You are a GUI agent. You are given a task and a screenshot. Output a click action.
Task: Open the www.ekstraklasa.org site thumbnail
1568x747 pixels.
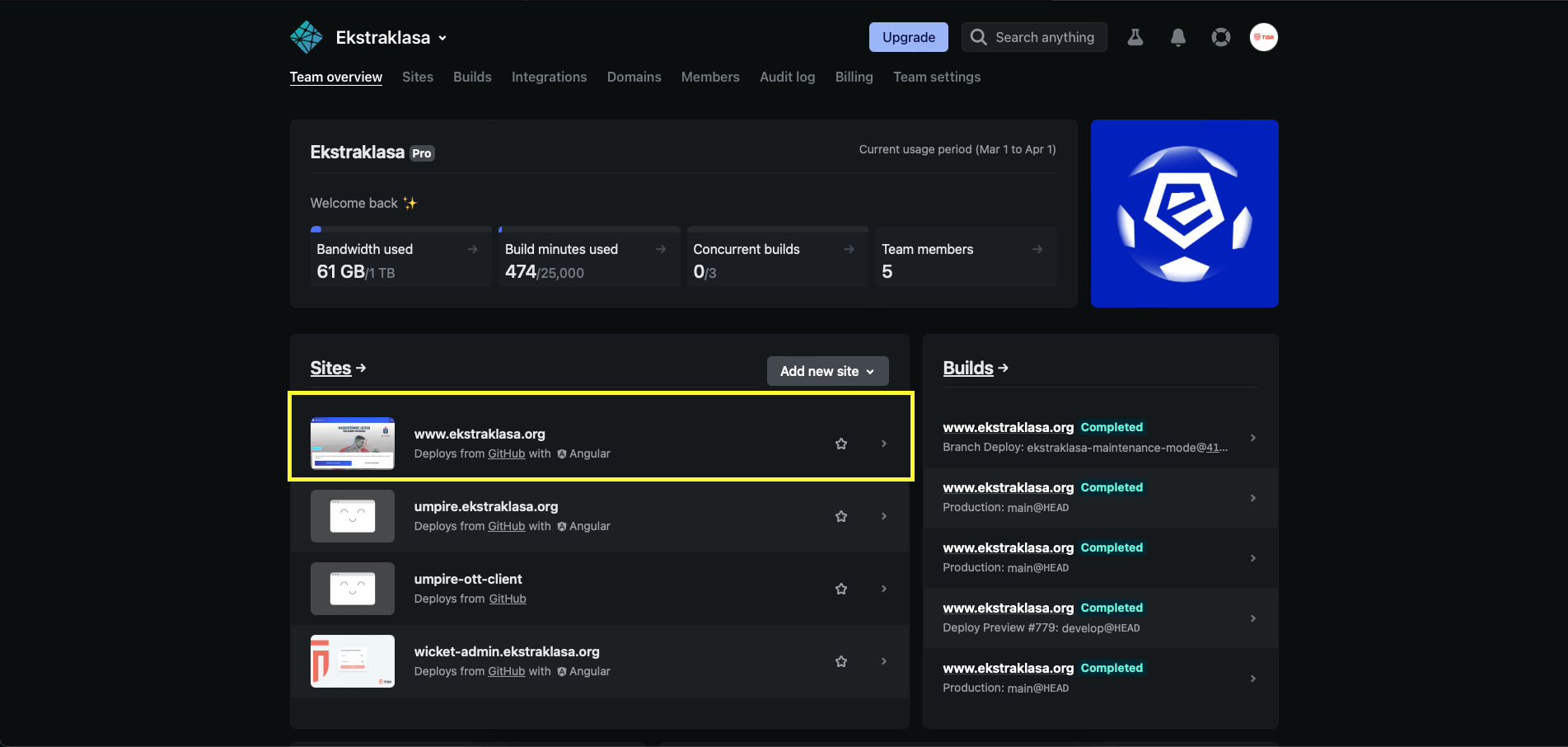pos(353,444)
